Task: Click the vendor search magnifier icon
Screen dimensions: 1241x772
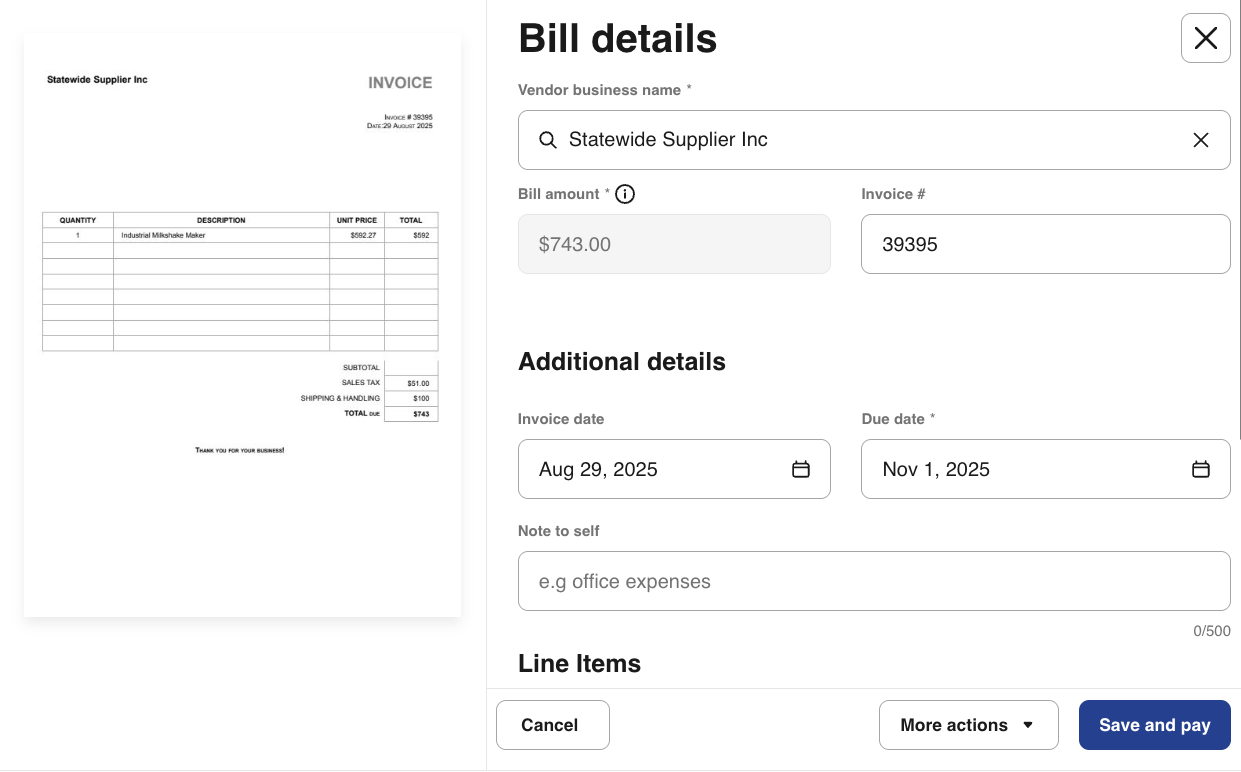Action: (547, 140)
